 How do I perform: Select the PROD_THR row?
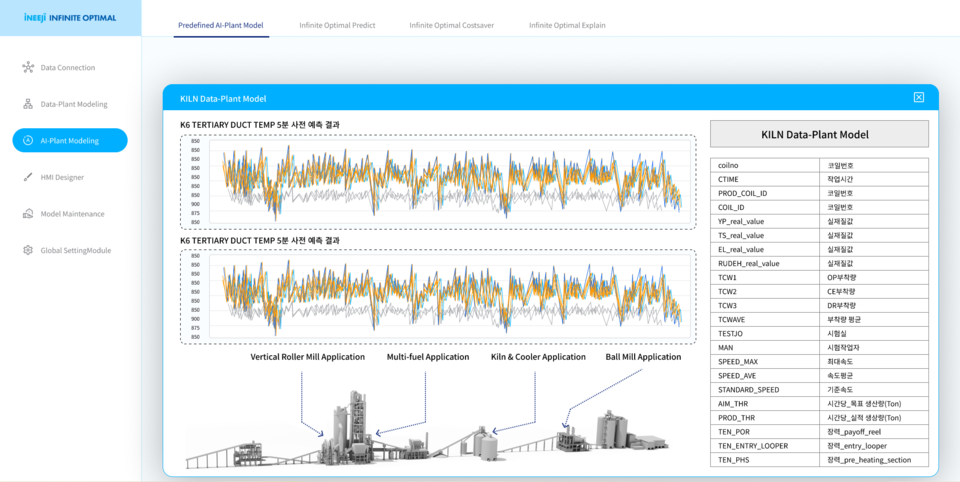(x=819, y=418)
